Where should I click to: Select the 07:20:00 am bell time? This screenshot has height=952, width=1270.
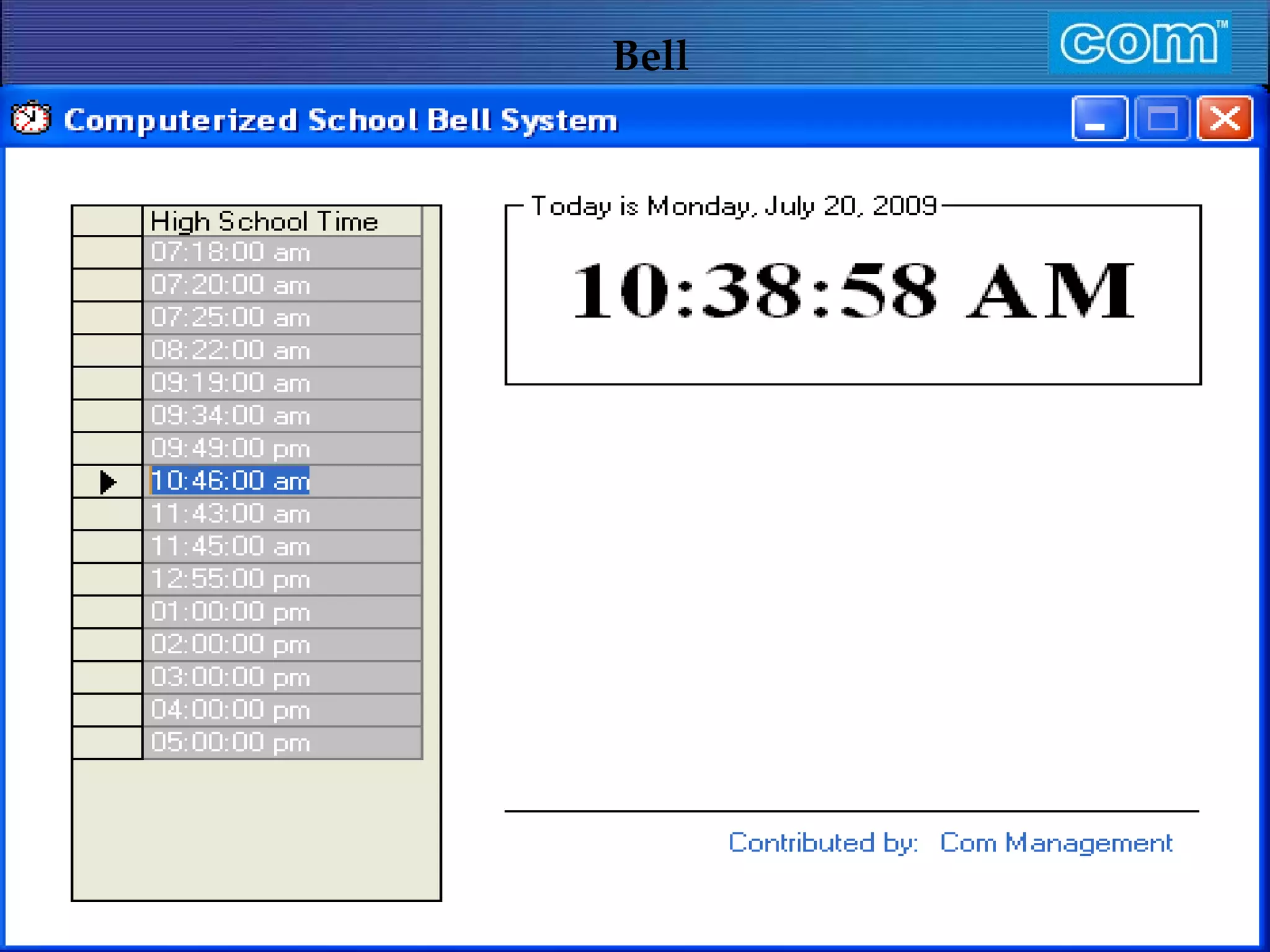(282, 285)
